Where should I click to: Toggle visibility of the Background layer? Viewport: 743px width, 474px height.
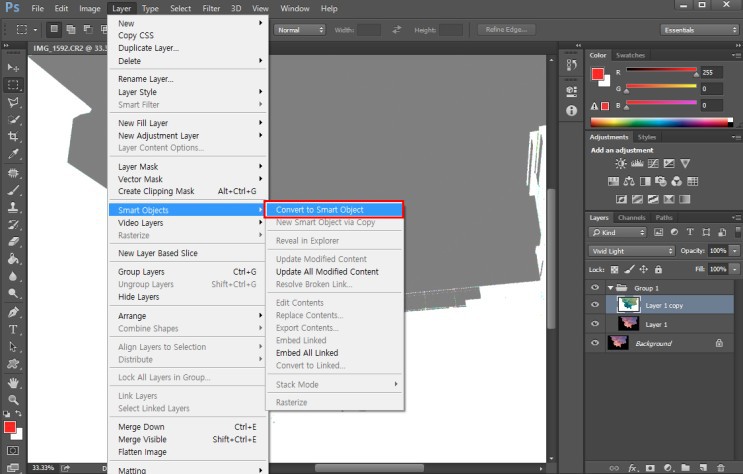coord(595,343)
